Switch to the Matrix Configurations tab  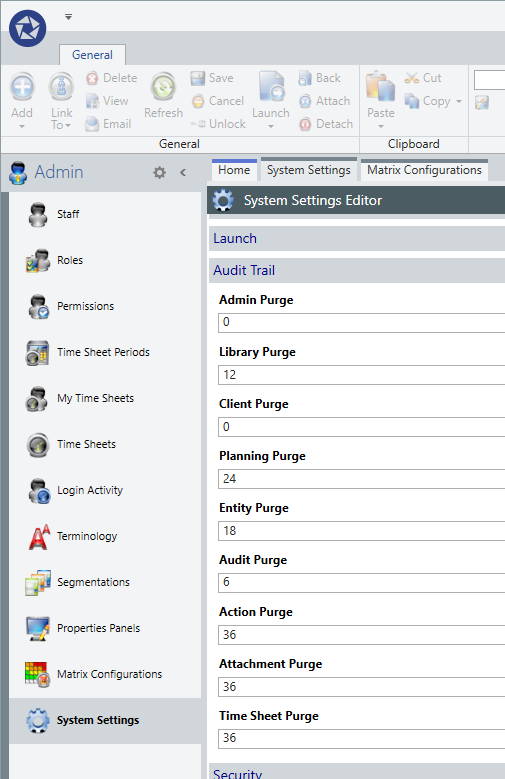[x=424, y=170]
